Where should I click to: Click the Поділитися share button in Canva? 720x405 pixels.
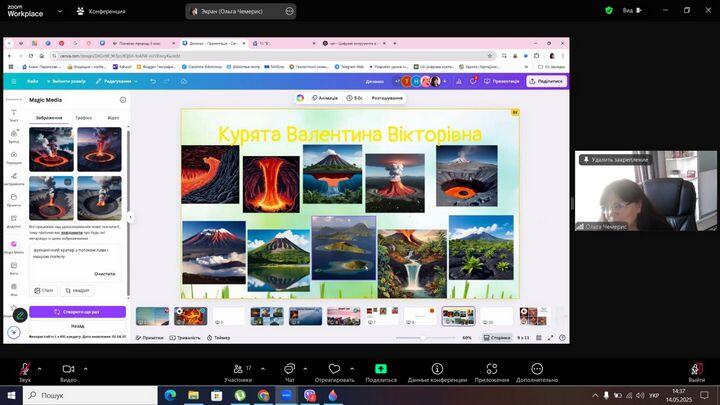pyautogui.click(x=546, y=81)
